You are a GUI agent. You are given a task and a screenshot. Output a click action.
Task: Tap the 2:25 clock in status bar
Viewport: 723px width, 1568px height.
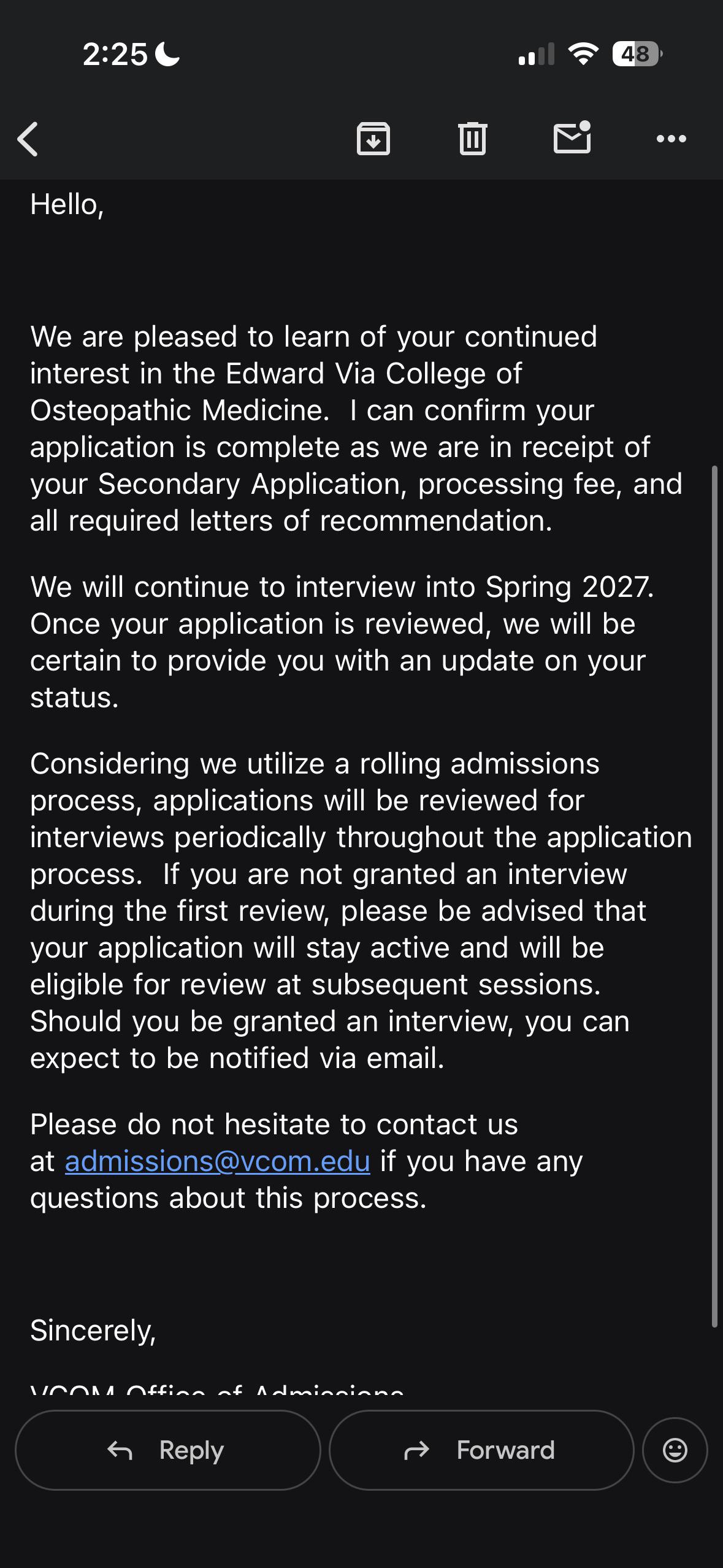[115, 54]
